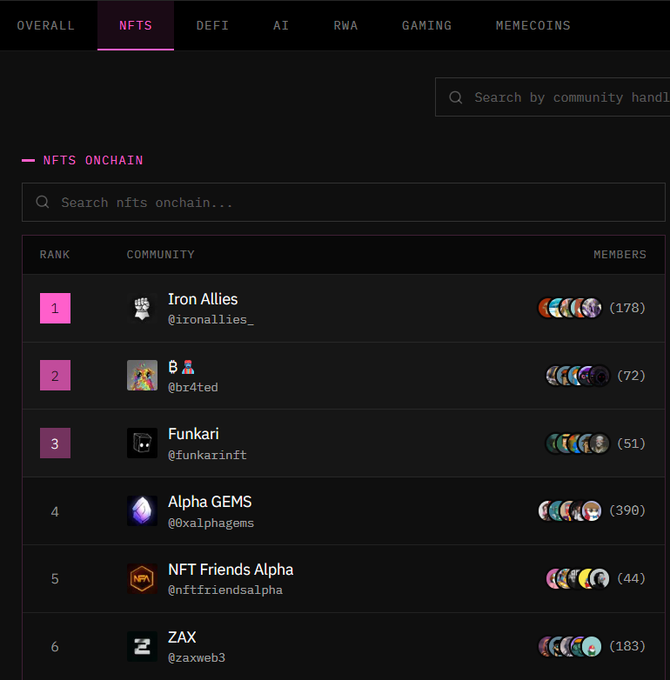Click the (51) member count
Image resolution: width=670 pixels, height=680 pixels.
pos(631,443)
